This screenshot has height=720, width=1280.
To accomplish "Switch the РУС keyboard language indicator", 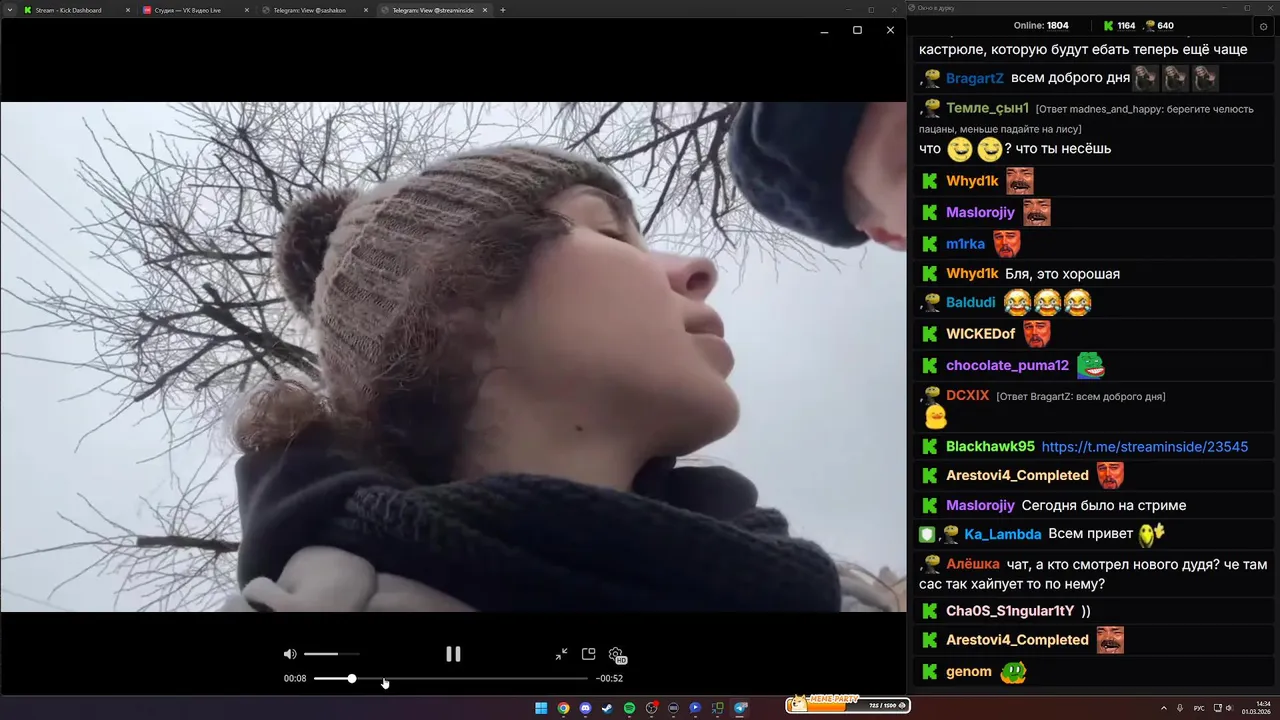I will point(1199,708).
